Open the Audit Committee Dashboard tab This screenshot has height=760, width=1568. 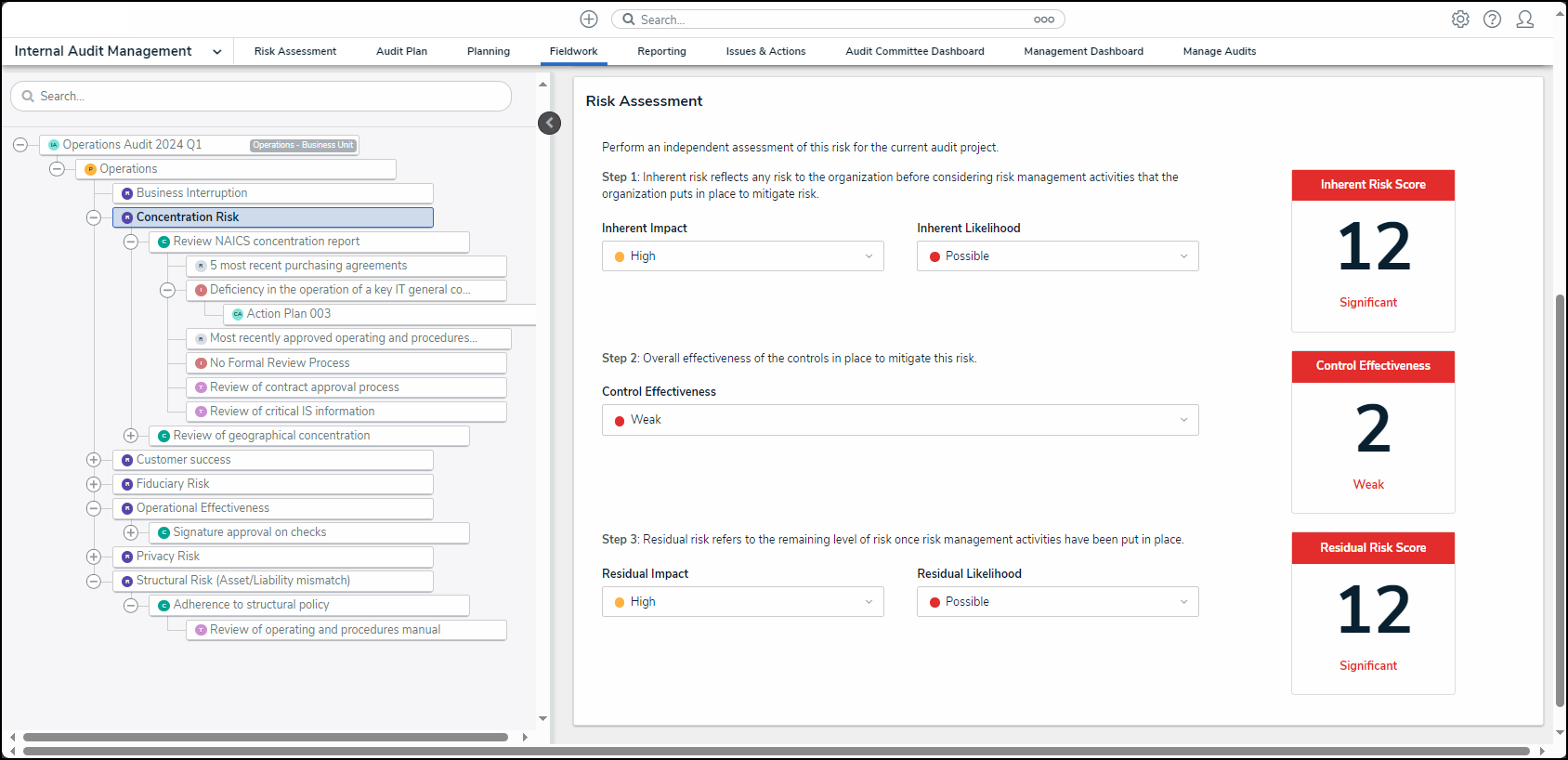pyautogui.click(x=914, y=52)
